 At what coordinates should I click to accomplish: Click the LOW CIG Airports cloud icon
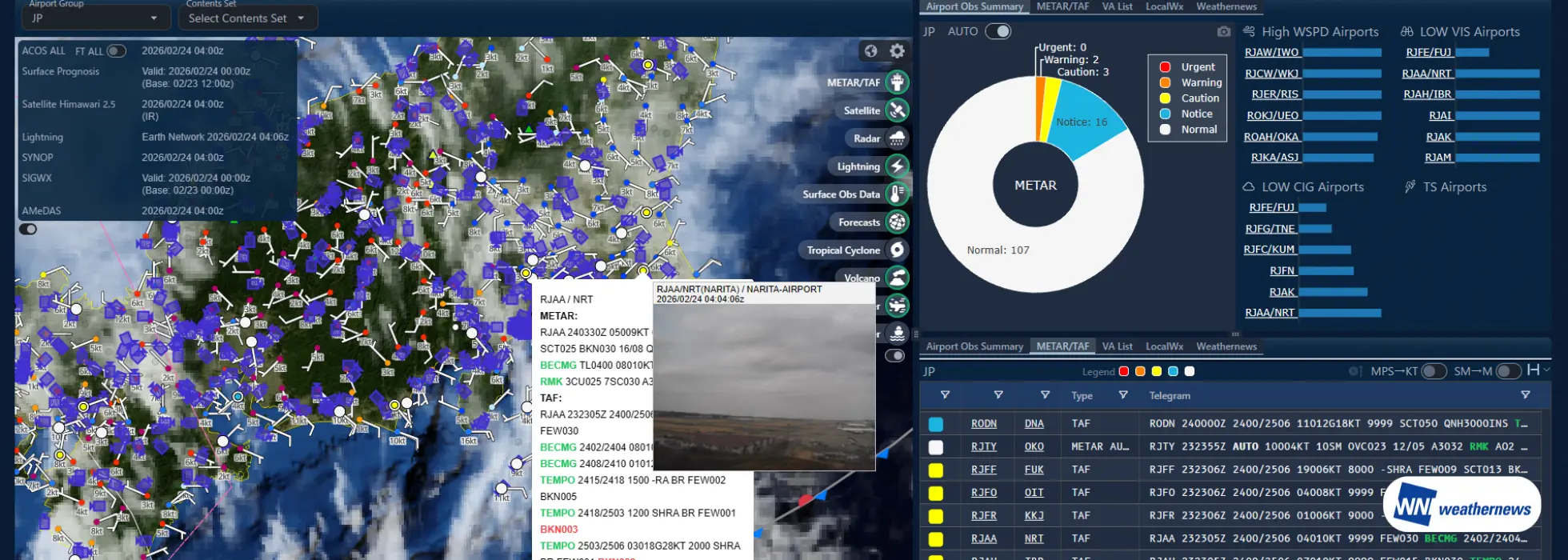(1249, 186)
